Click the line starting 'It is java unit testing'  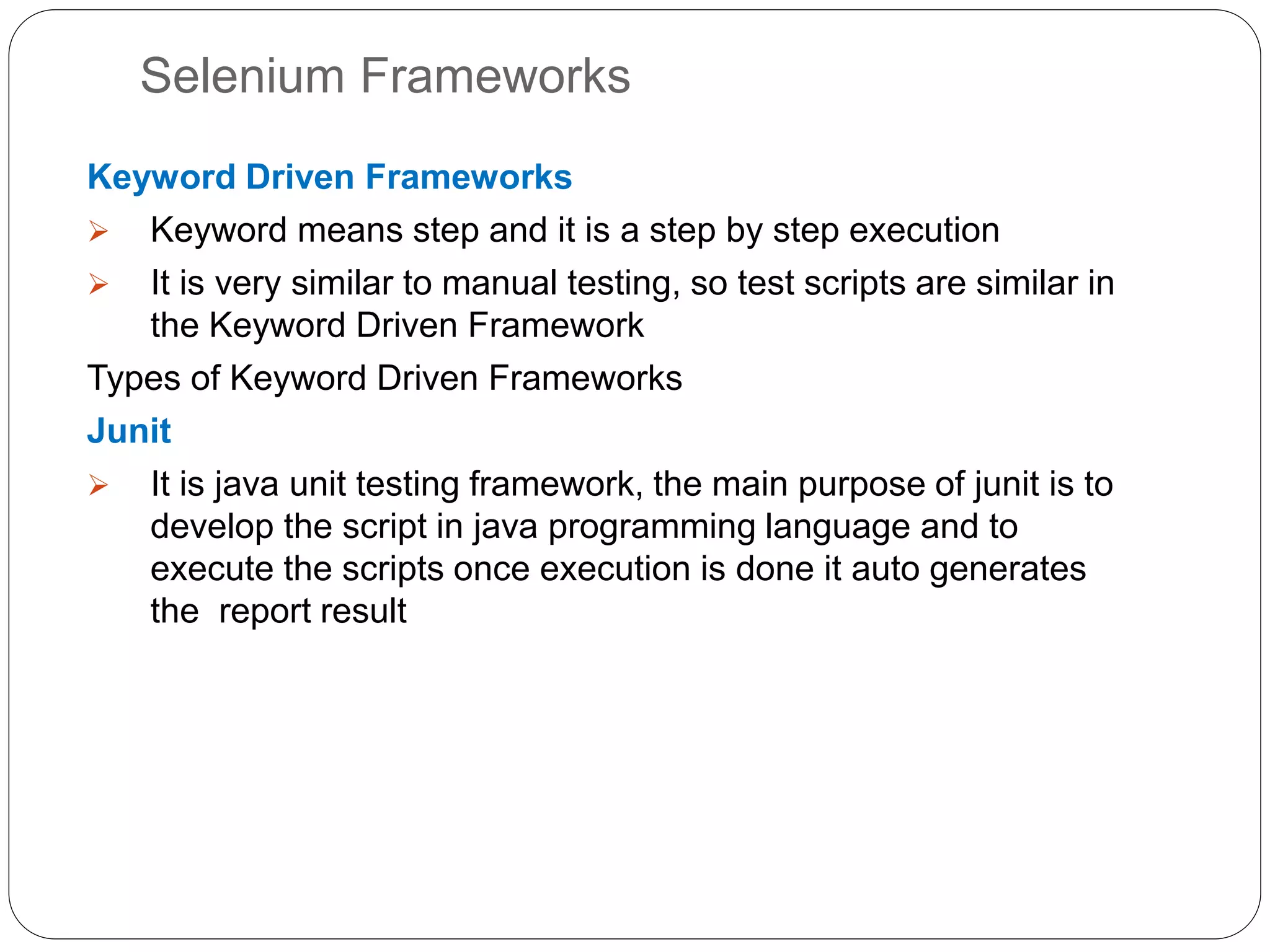click(x=631, y=484)
